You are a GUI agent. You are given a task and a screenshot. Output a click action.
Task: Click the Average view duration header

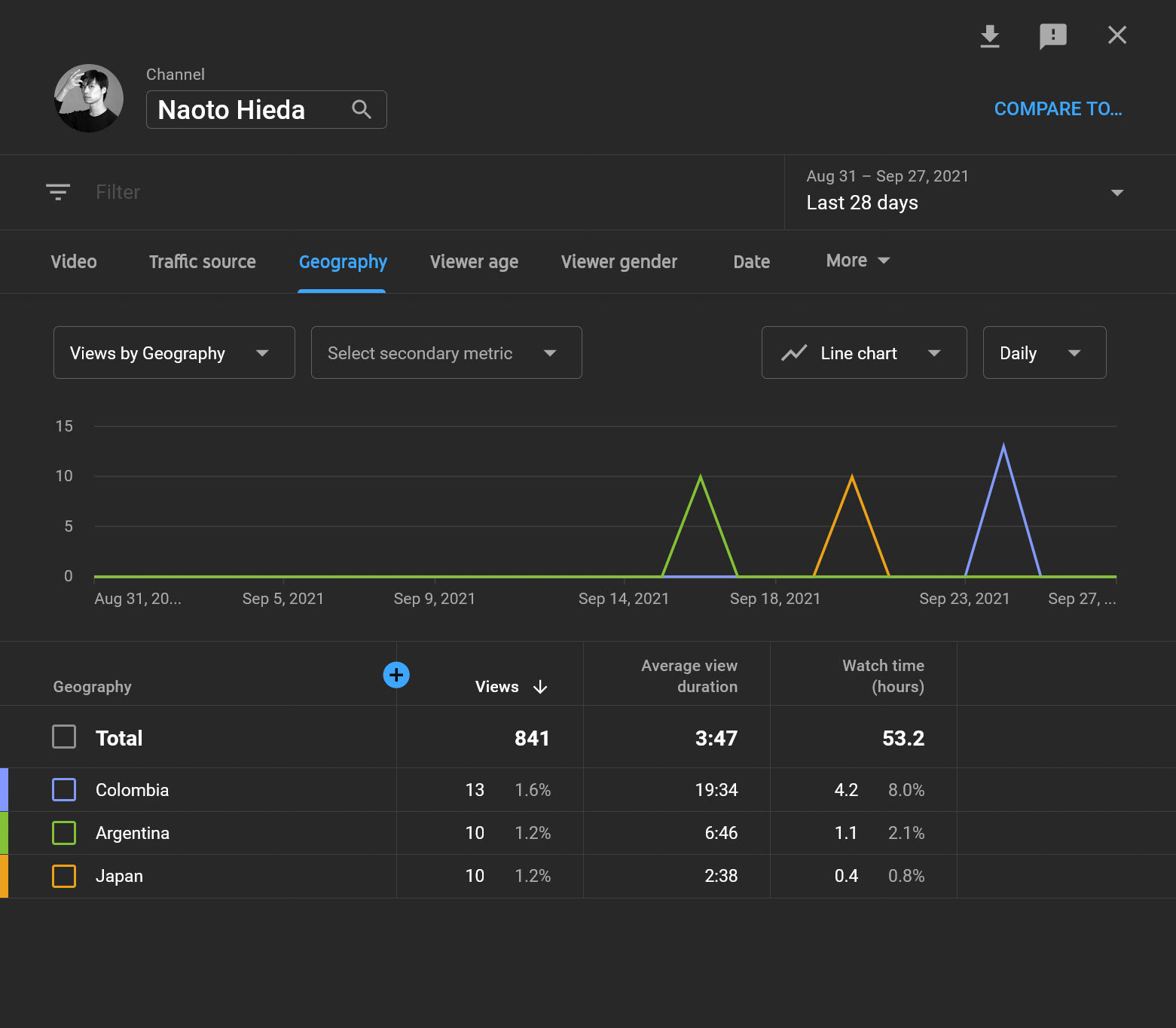coord(689,676)
